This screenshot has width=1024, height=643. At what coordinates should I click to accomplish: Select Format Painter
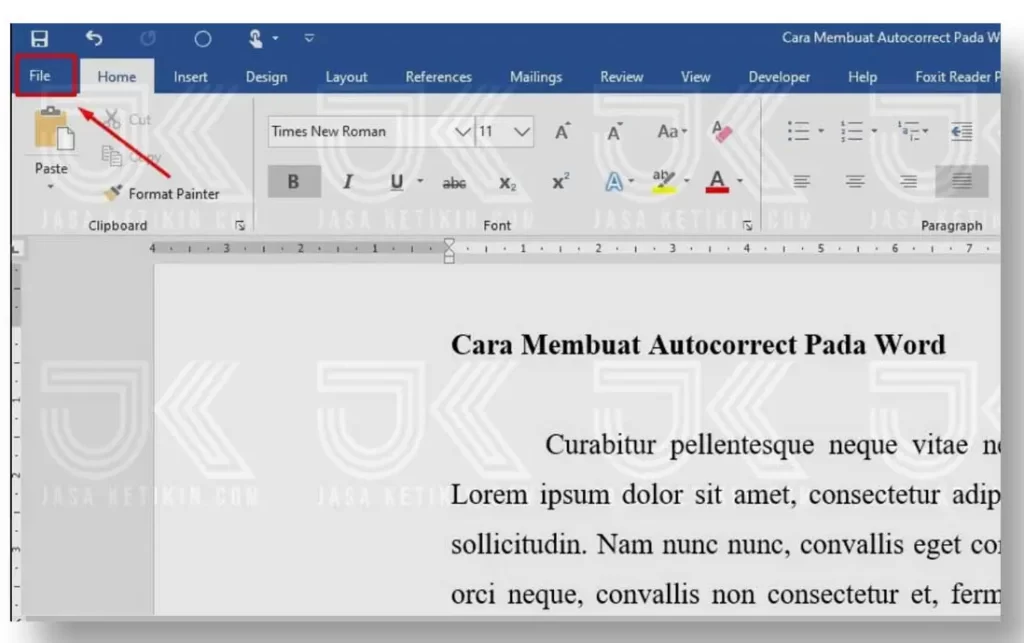tap(162, 193)
